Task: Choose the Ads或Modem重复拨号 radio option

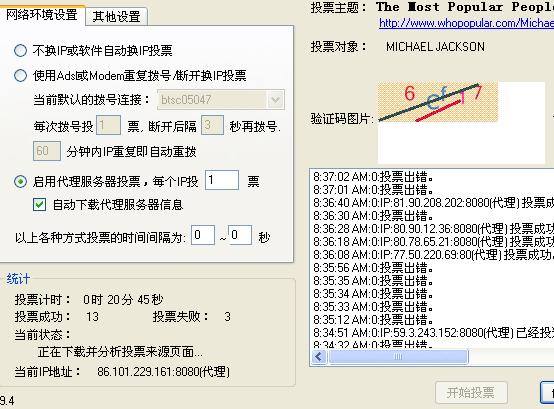Action: [20, 75]
